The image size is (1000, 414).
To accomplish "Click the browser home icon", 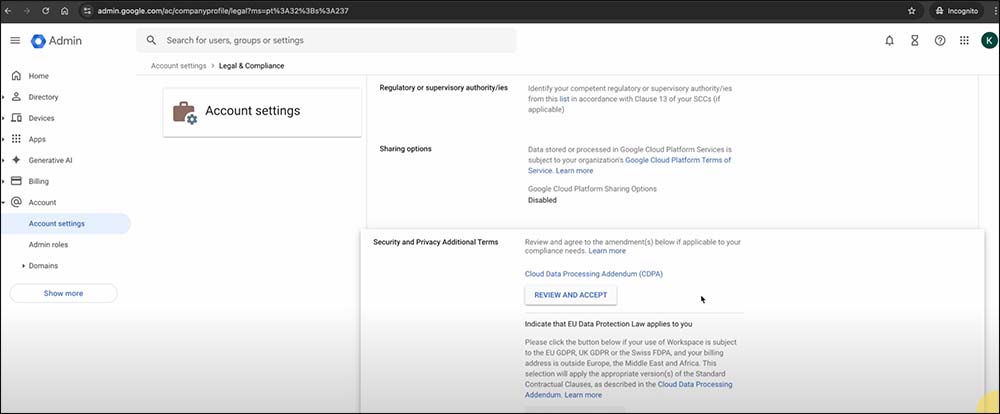I will [x=65, y=11].
